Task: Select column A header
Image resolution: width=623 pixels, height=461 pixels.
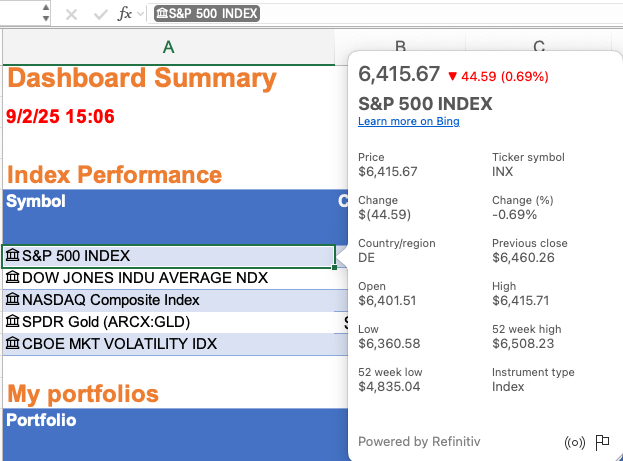Action: tap(168, 46)
